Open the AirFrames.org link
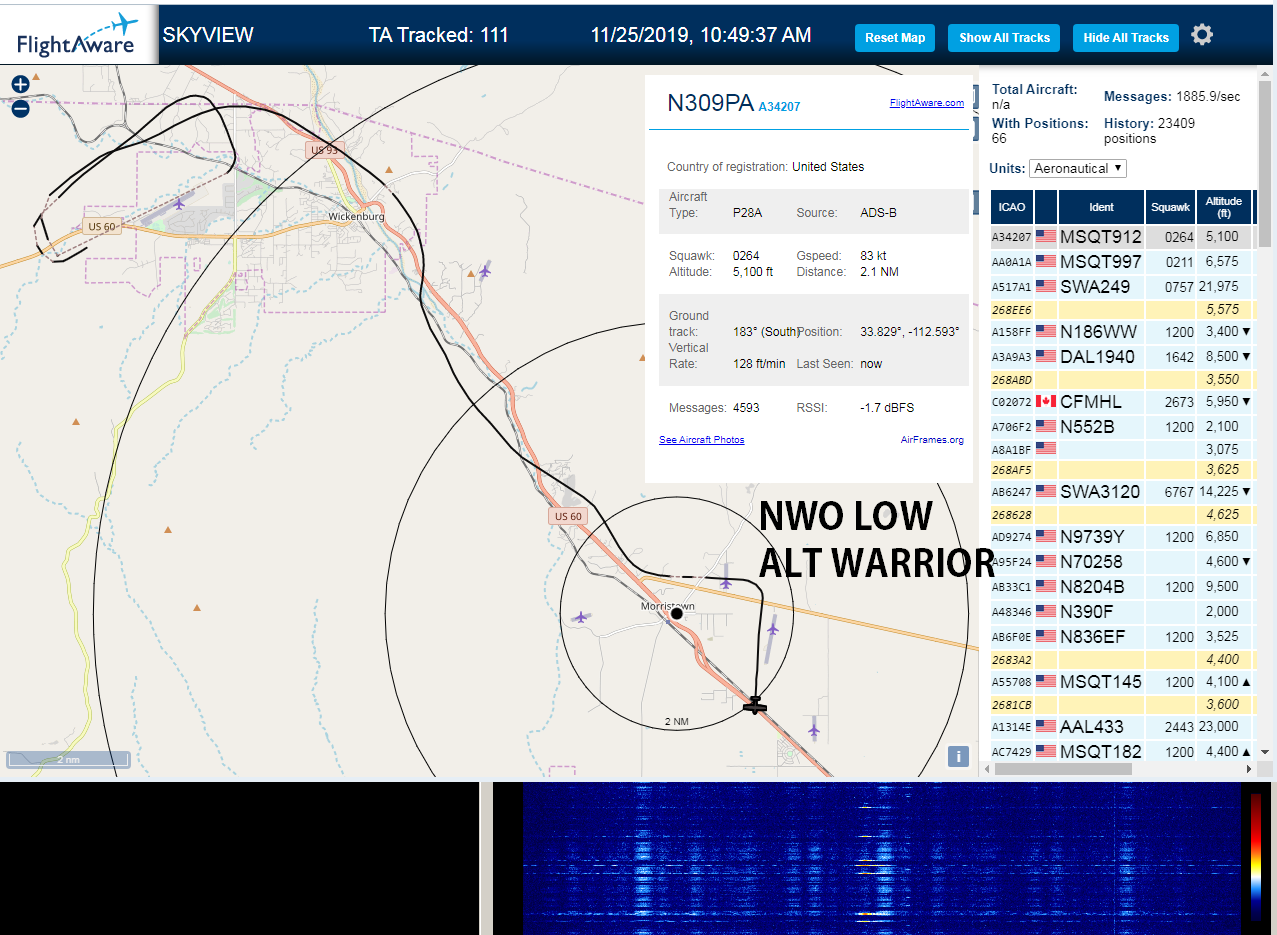The image size is (1277, 935). coord(932,440)
